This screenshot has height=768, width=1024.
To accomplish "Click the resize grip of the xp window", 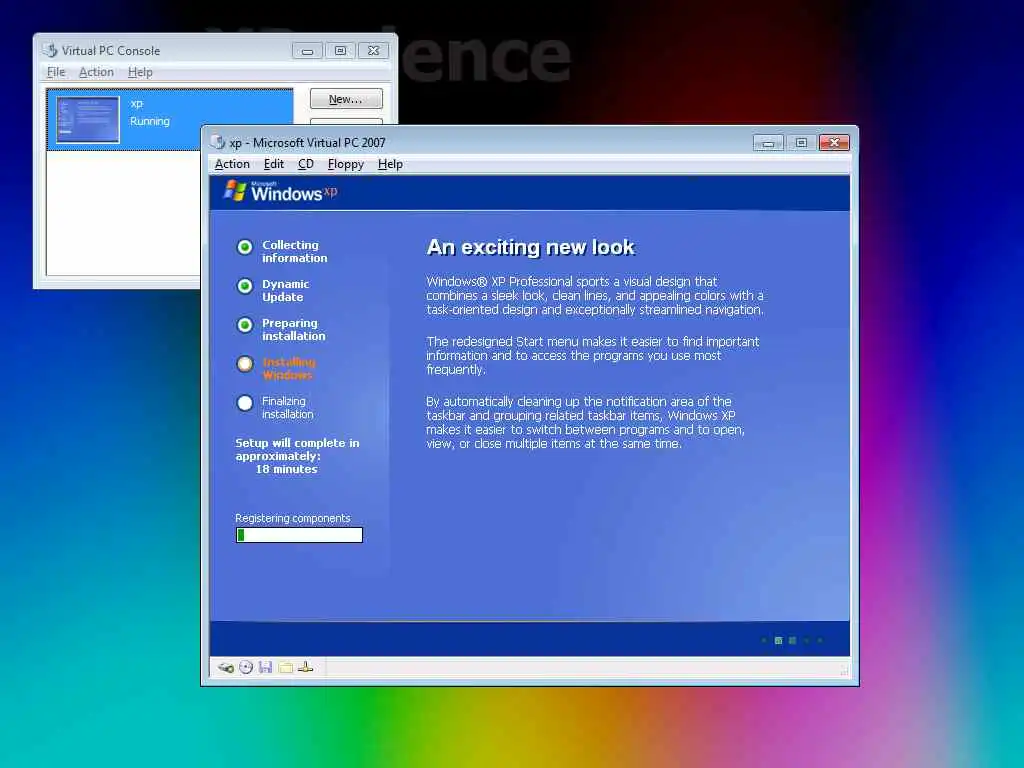I will (844, 671).
